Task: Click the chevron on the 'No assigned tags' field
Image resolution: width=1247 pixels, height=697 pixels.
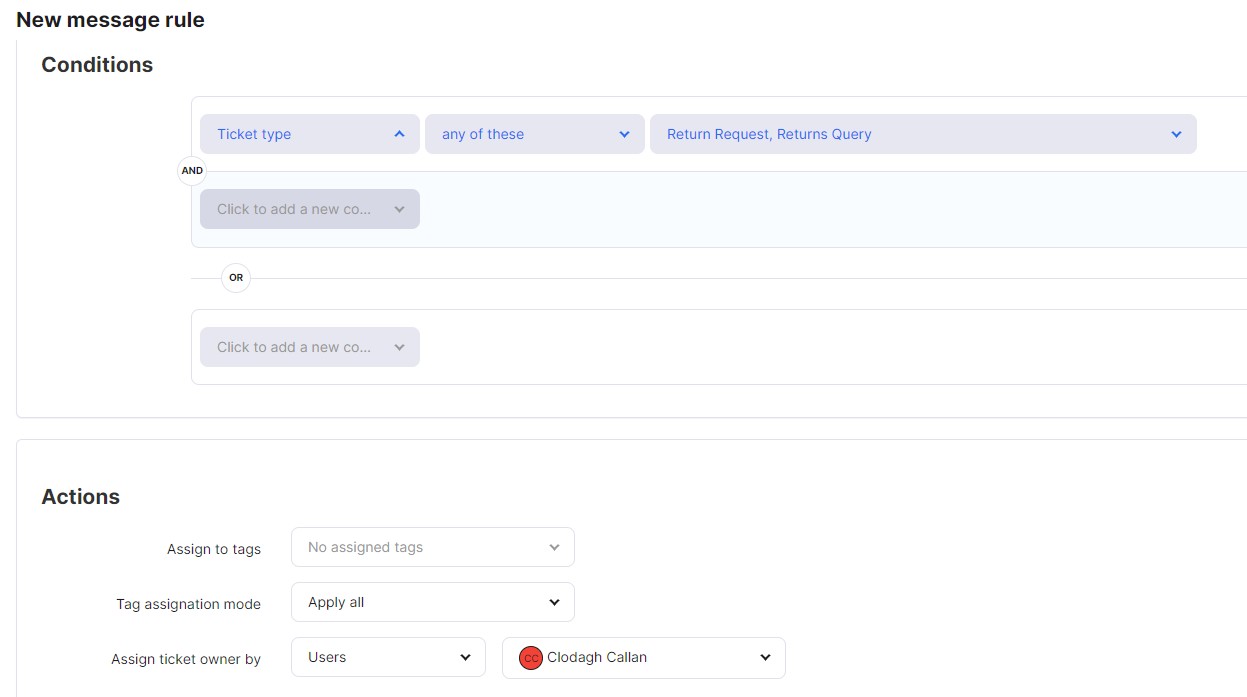Action: point(554,547)
